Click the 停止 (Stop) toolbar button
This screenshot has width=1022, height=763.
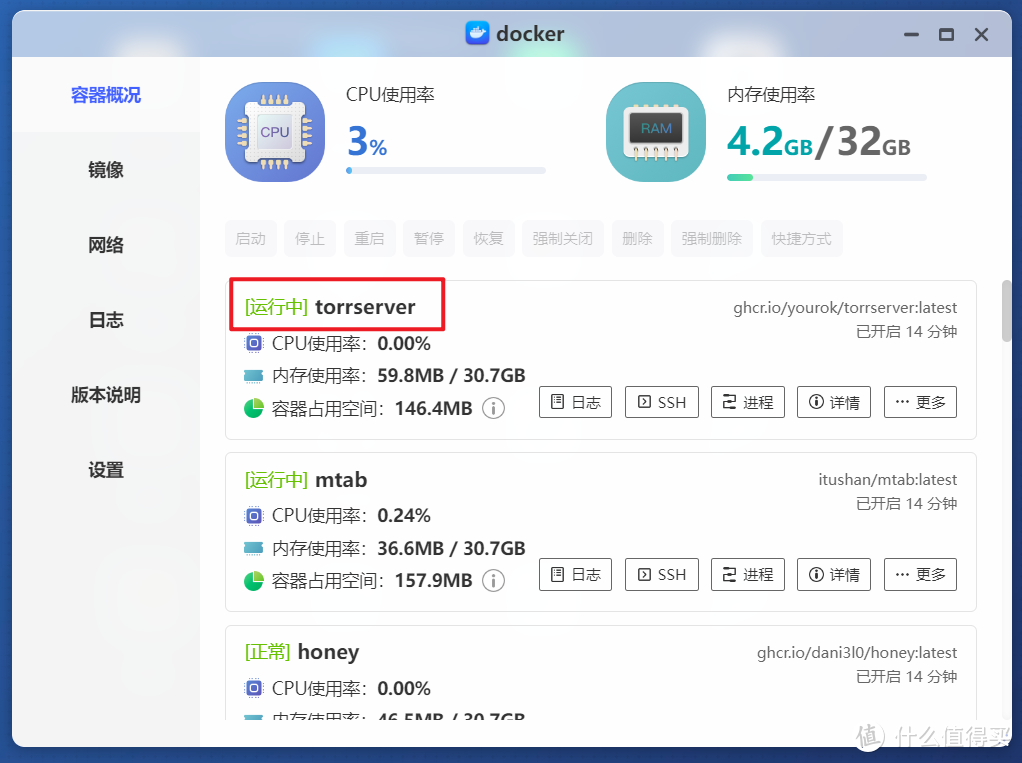coord(310,238)
